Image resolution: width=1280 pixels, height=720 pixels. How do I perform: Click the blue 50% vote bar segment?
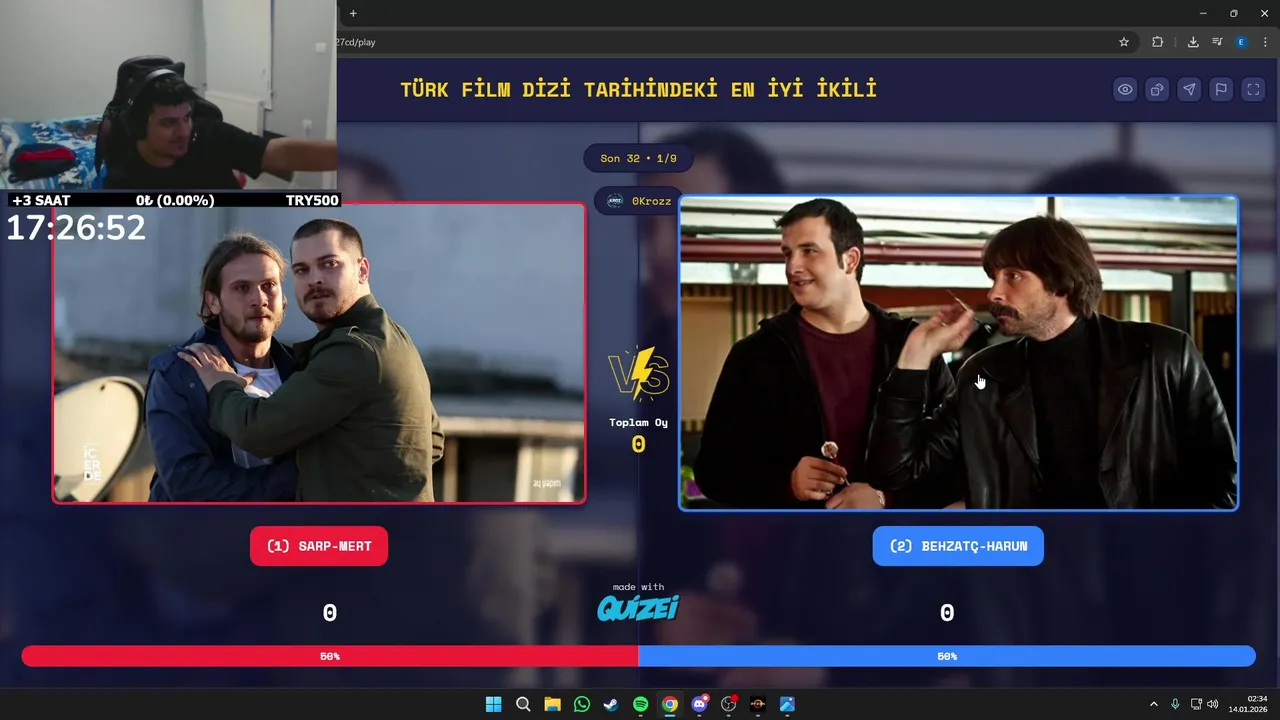[x=947, y=656]
